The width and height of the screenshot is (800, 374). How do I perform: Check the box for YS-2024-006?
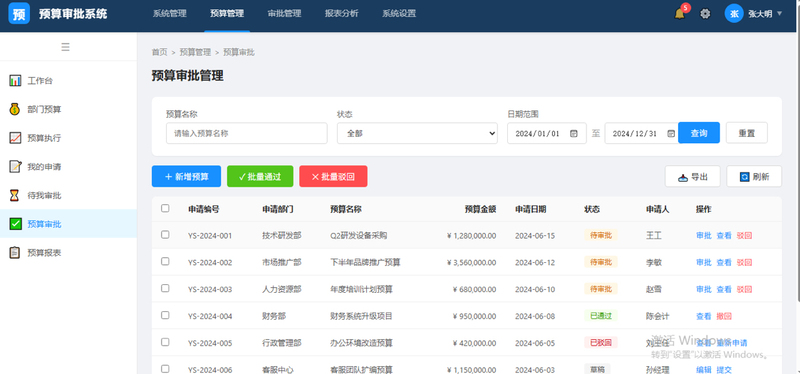click(165, 368)
